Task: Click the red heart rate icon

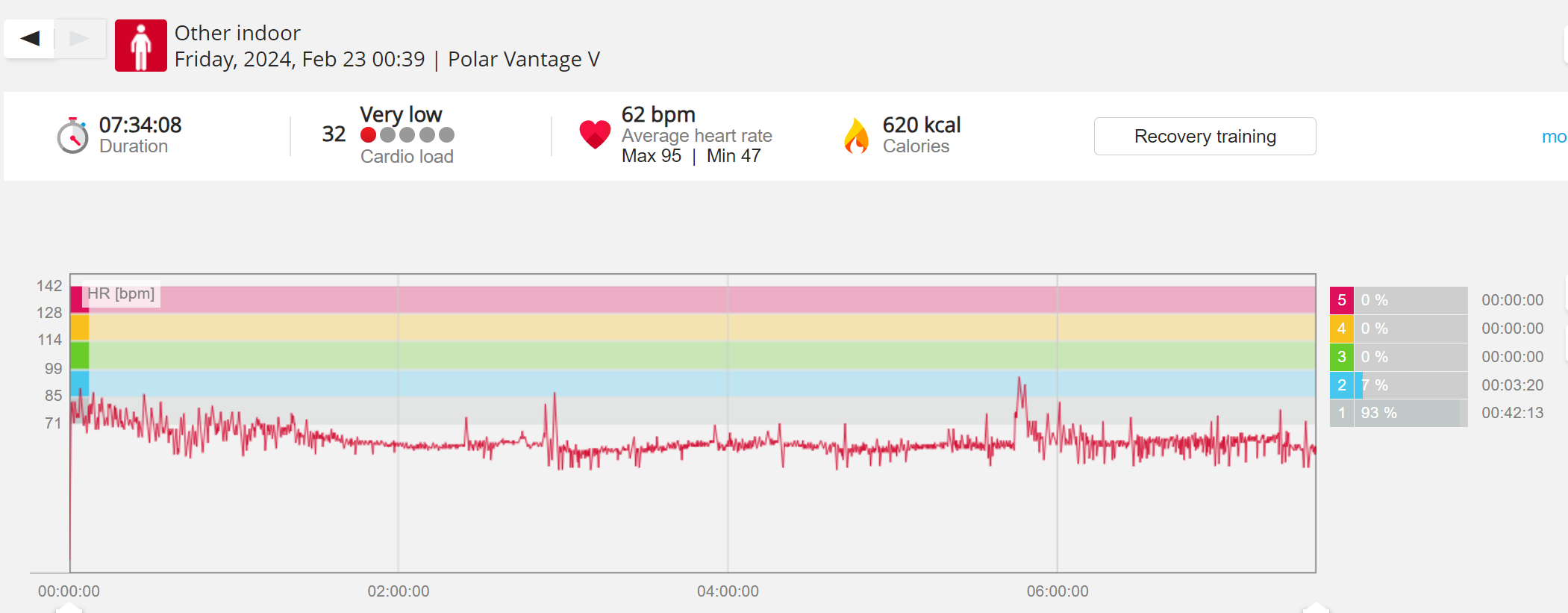Action: click(x=595, y=134)
